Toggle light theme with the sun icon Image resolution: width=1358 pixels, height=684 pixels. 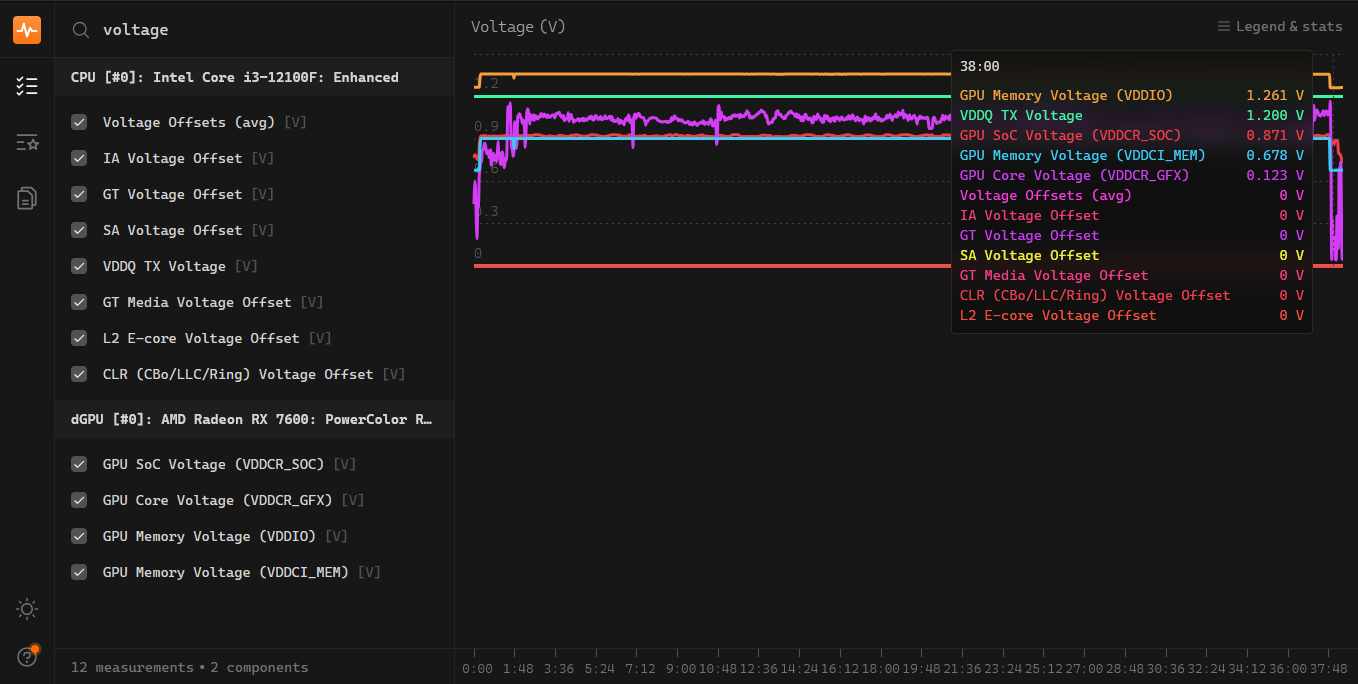pyautogui.click(x=27, y=608)
